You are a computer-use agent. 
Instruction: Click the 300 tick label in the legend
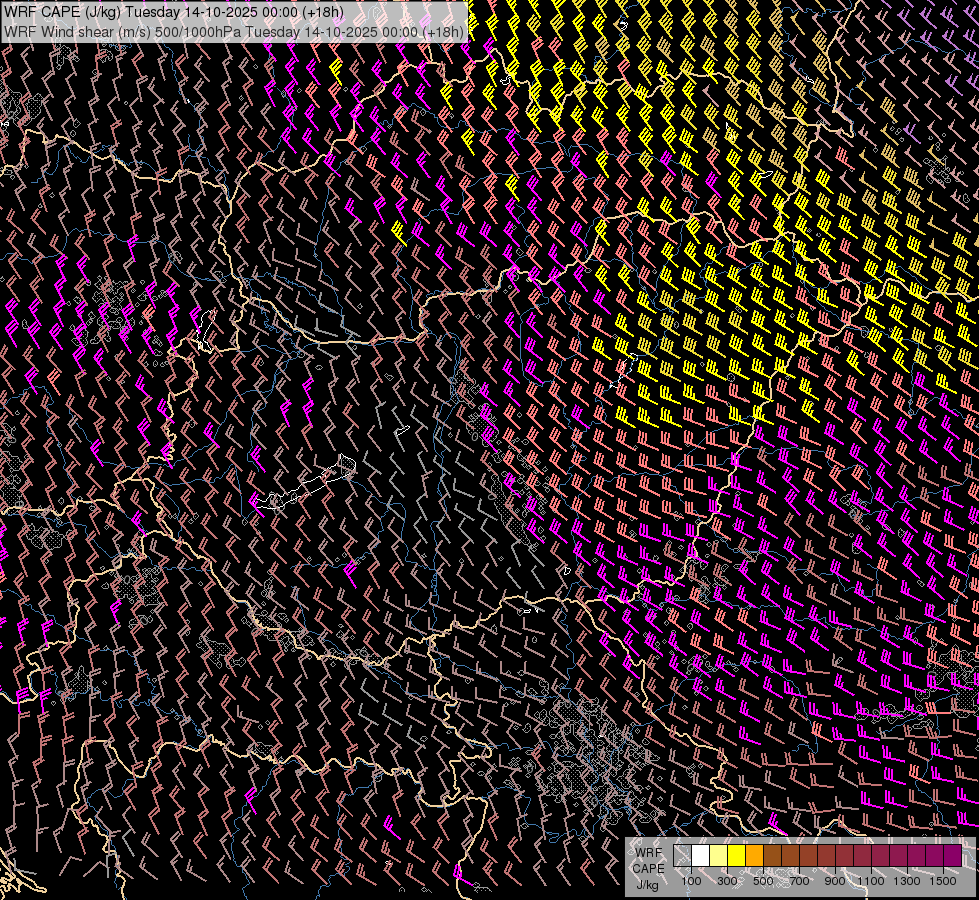pyautogui.click(x=727, y=881)
